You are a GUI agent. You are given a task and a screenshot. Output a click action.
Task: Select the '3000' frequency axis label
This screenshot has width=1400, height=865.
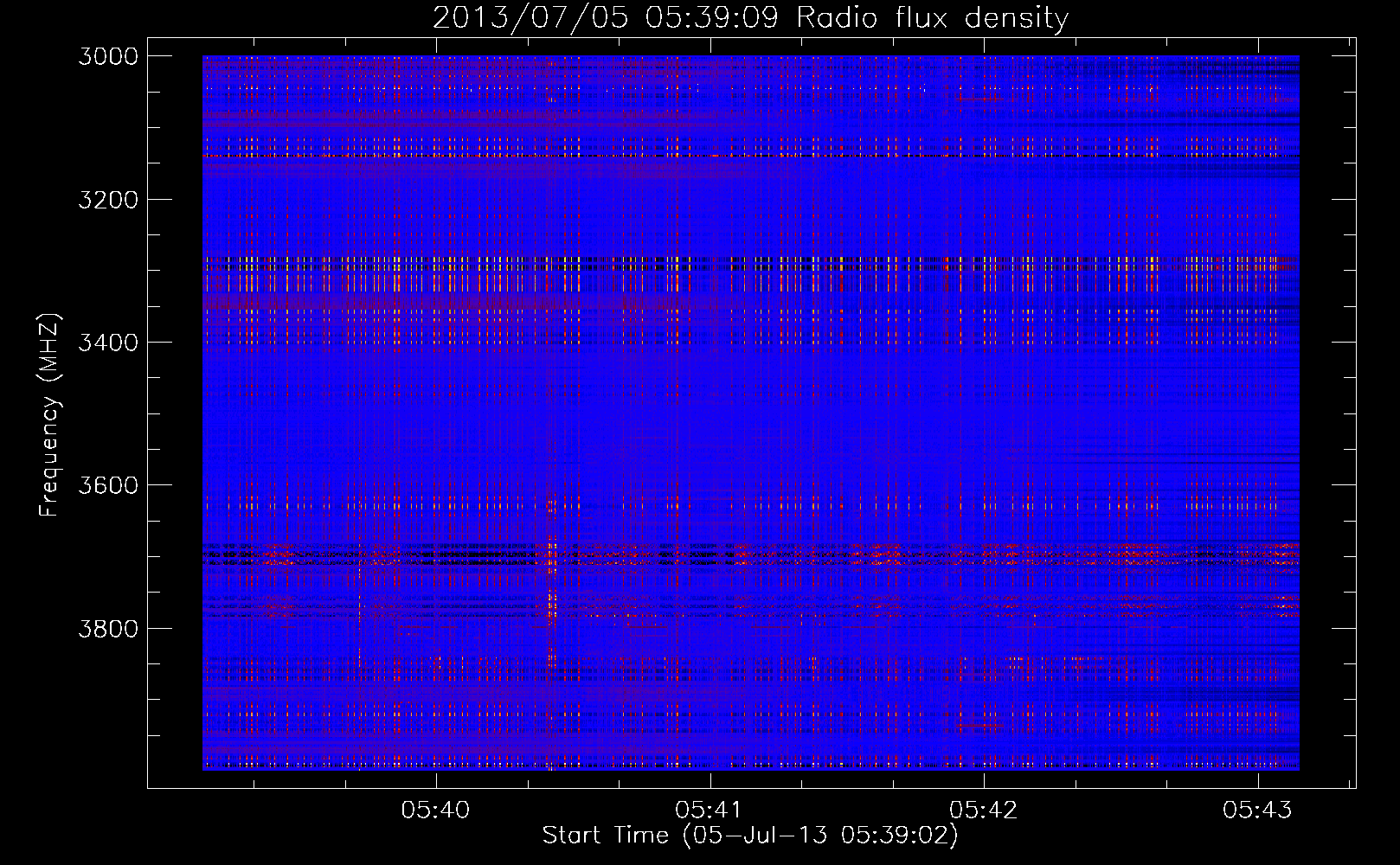pyautogui.click(x=107, y=56)
